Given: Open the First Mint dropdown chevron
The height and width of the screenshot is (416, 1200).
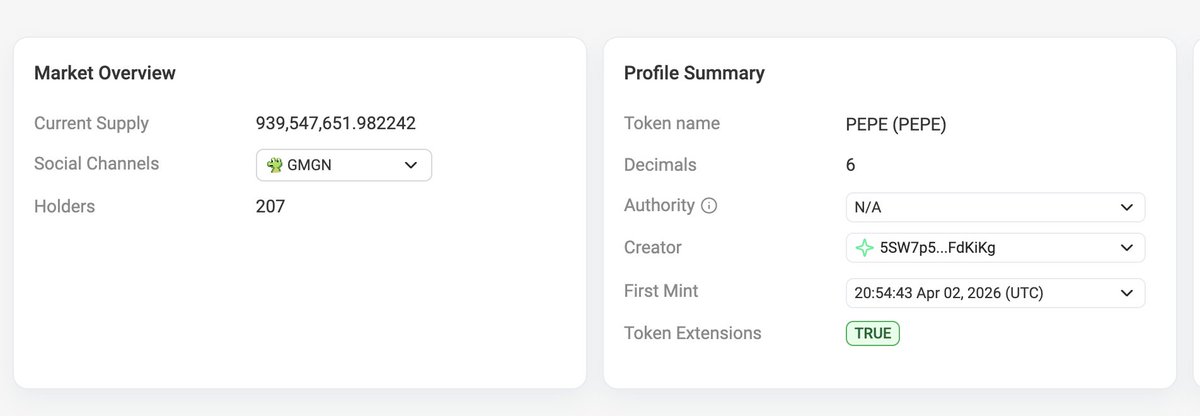Looking at the screenshot, I should (x=1127, y=293).
